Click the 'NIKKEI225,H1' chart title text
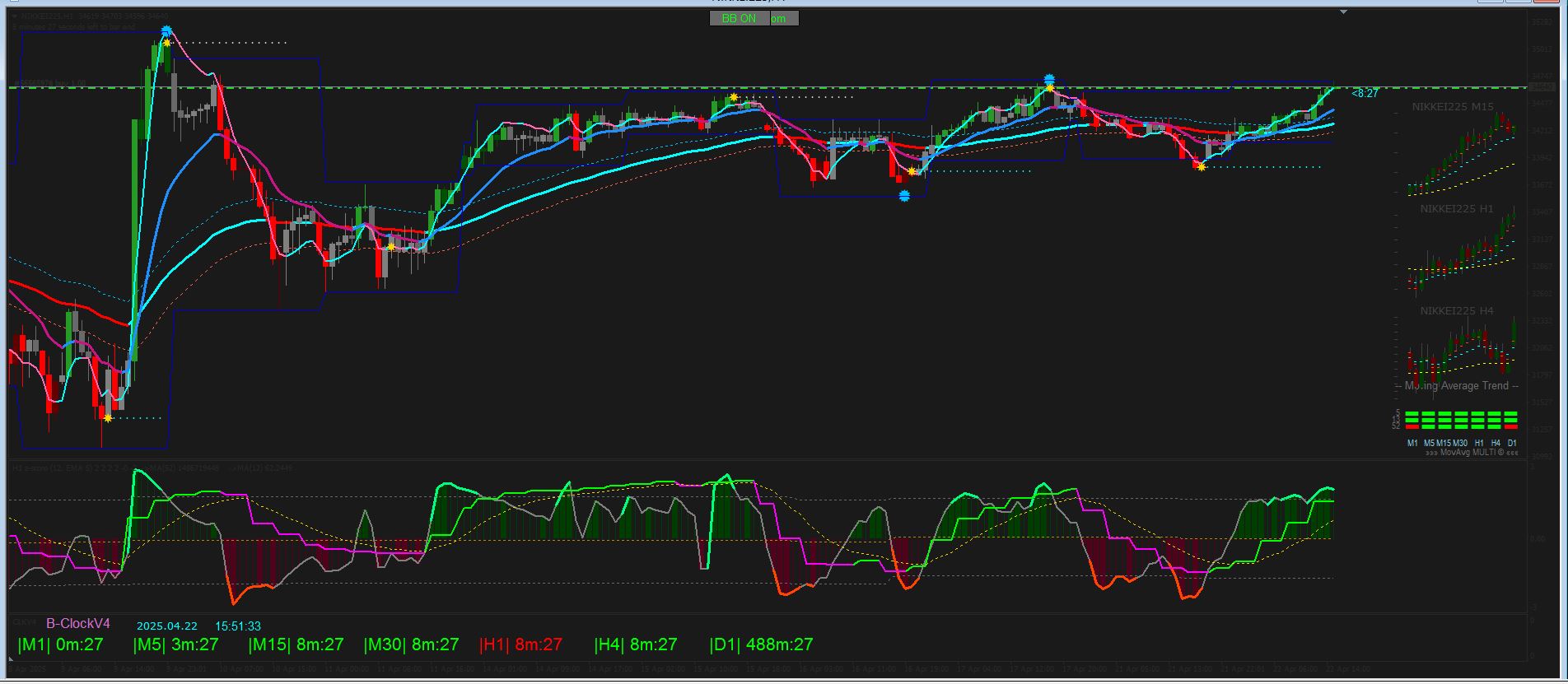The height and width of the screenshot is (684, 1568). [x=48, y=16]
